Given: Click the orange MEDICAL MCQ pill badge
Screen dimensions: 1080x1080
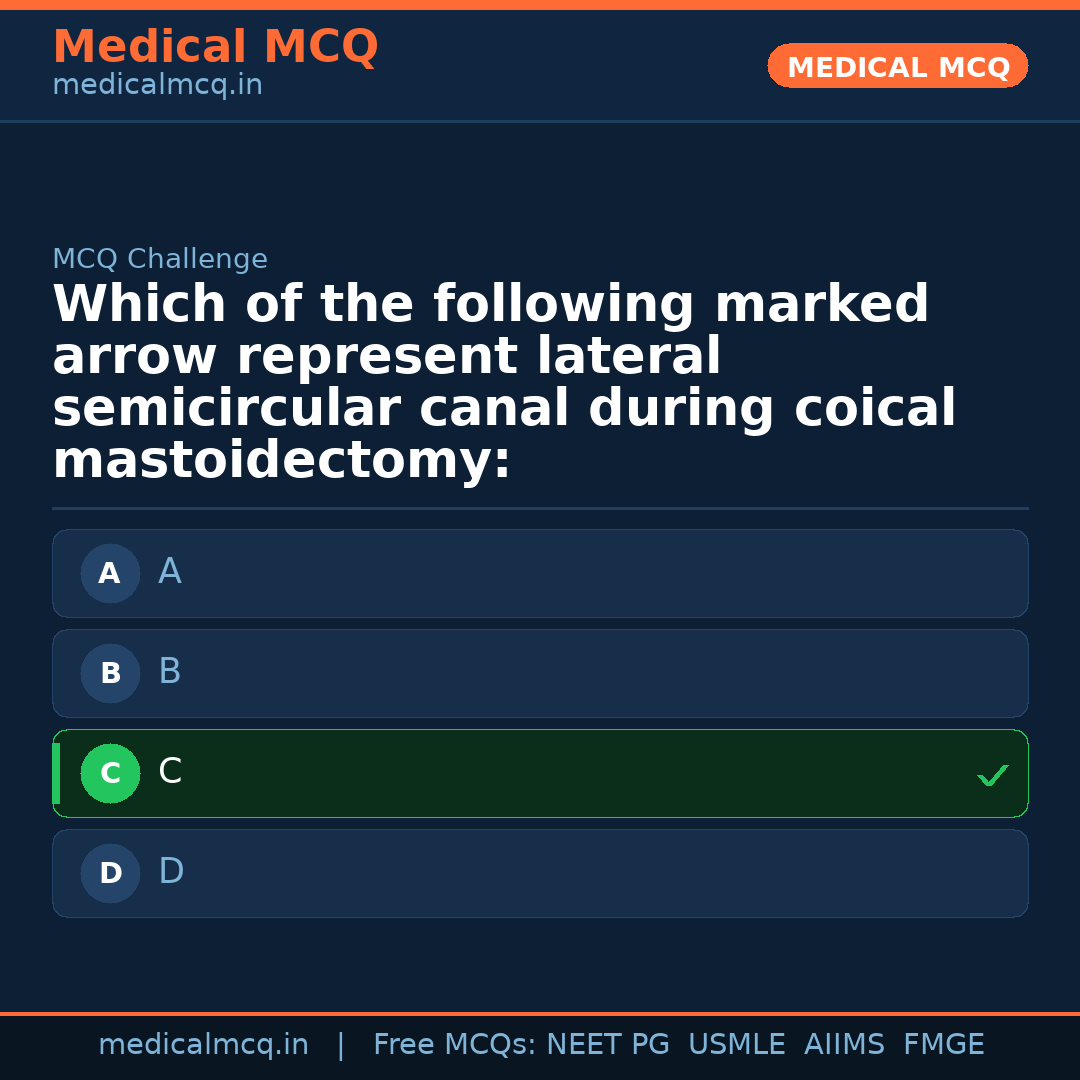Looking at the screenshot, I should click(897, 66).
